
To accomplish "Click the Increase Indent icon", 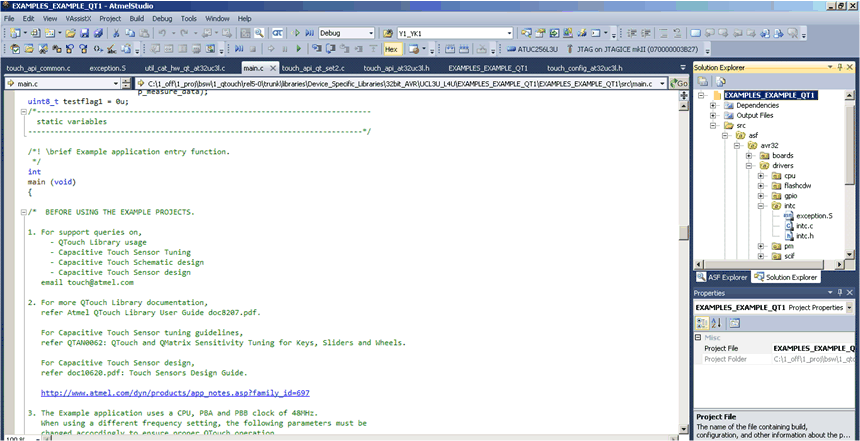I will (646, 33).
